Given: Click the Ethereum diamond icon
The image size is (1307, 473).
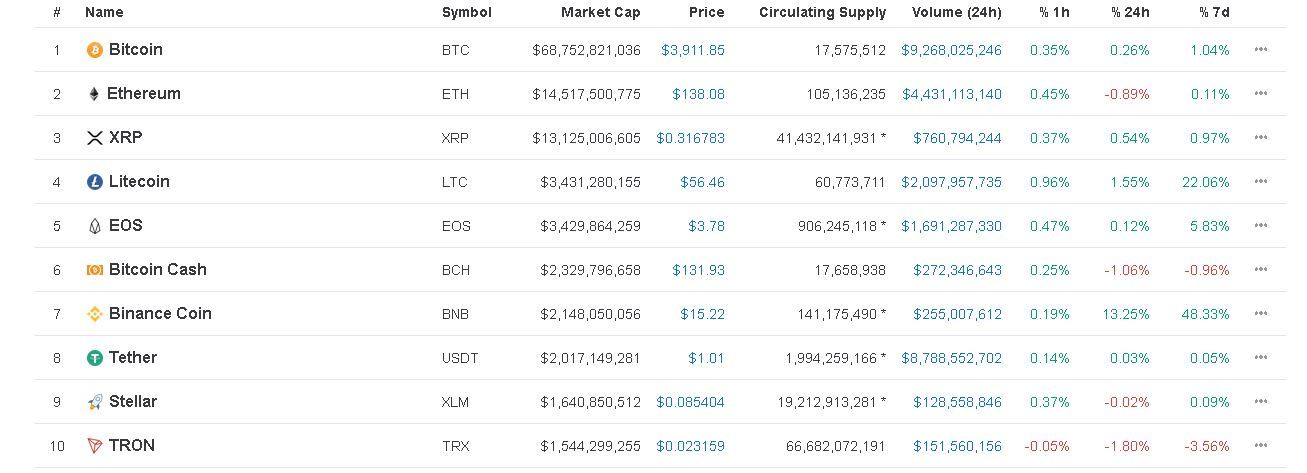Looking at the screenshot, I should pyautogui.click(x=94, y=94).
